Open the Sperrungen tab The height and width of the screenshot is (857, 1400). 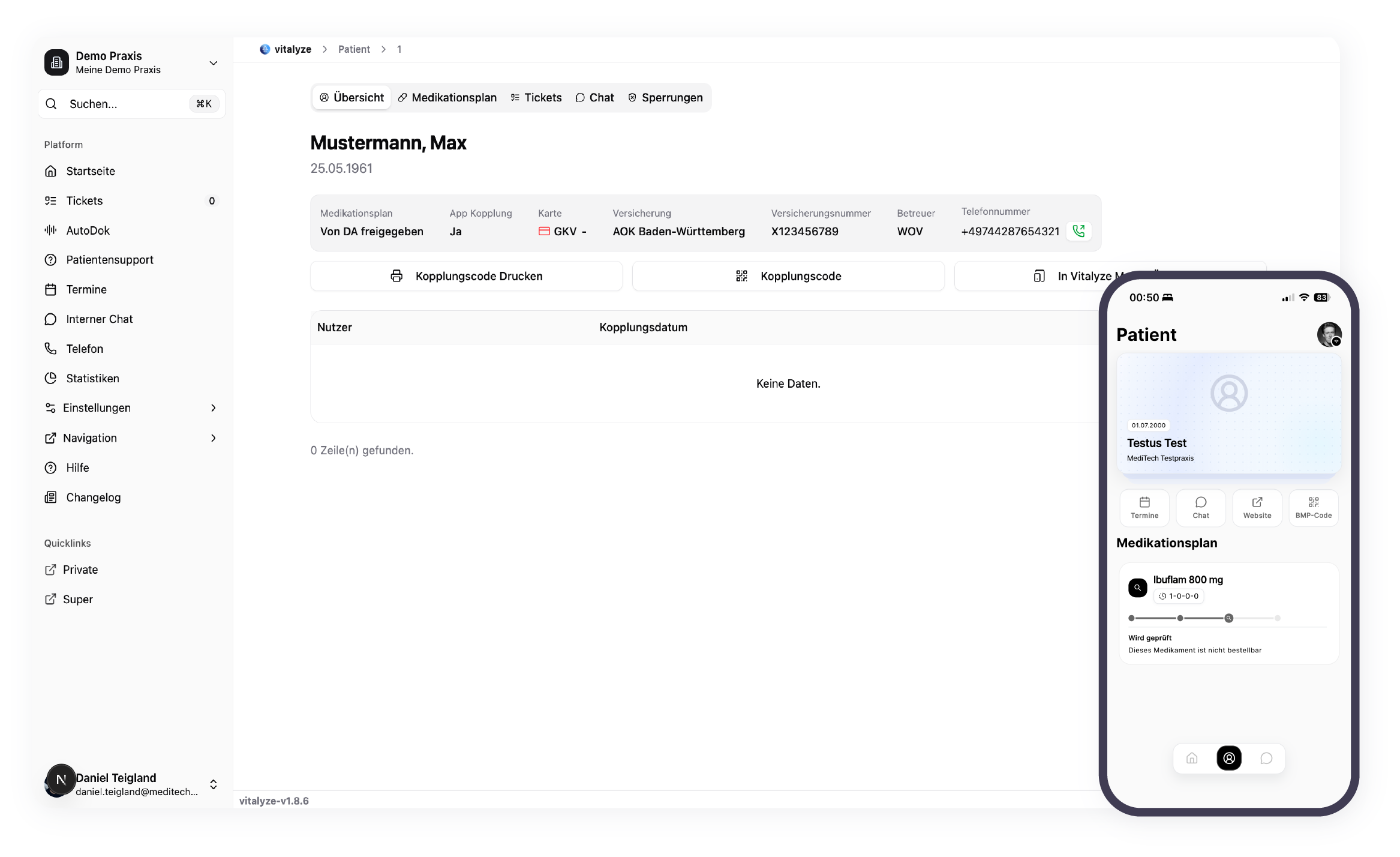coord(665,97)
